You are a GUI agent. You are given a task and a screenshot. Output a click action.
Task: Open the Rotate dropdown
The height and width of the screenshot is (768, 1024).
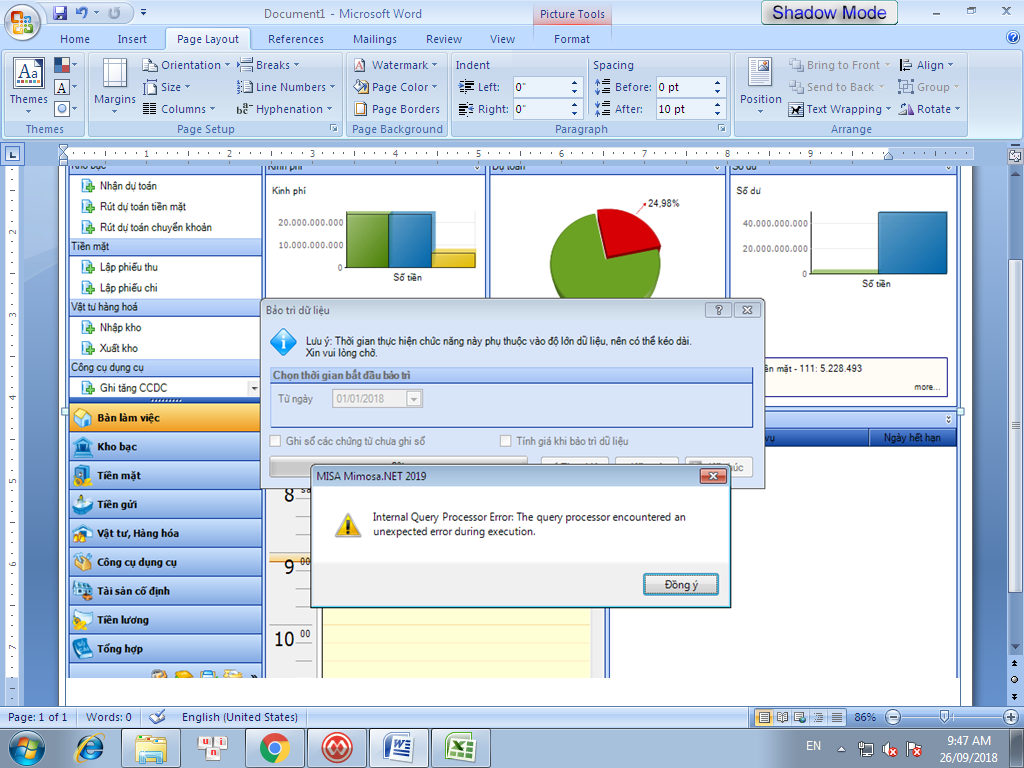(929, 109)
